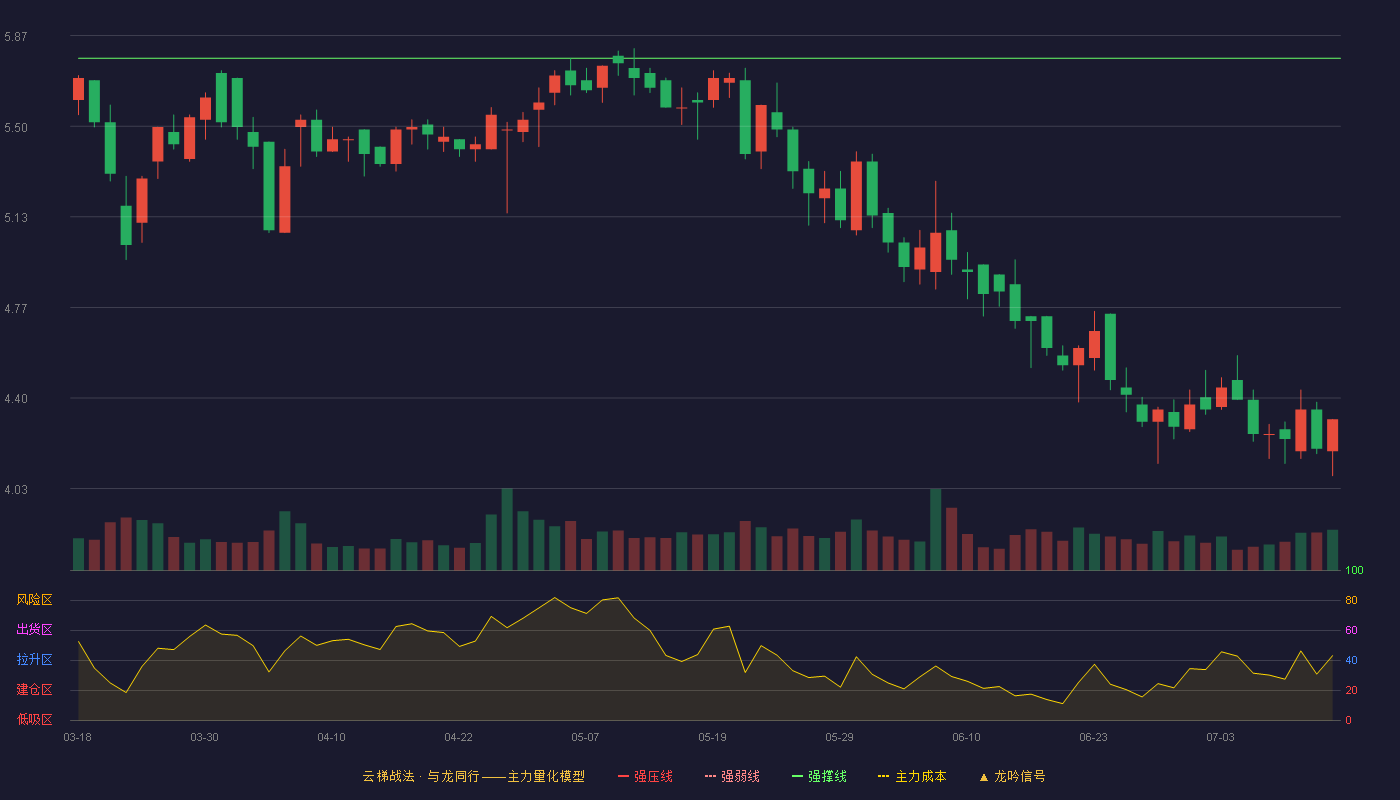Click the red 20 indicator axis value
The width and height of the screenshot is (1400, 800).
[1351, 690]
